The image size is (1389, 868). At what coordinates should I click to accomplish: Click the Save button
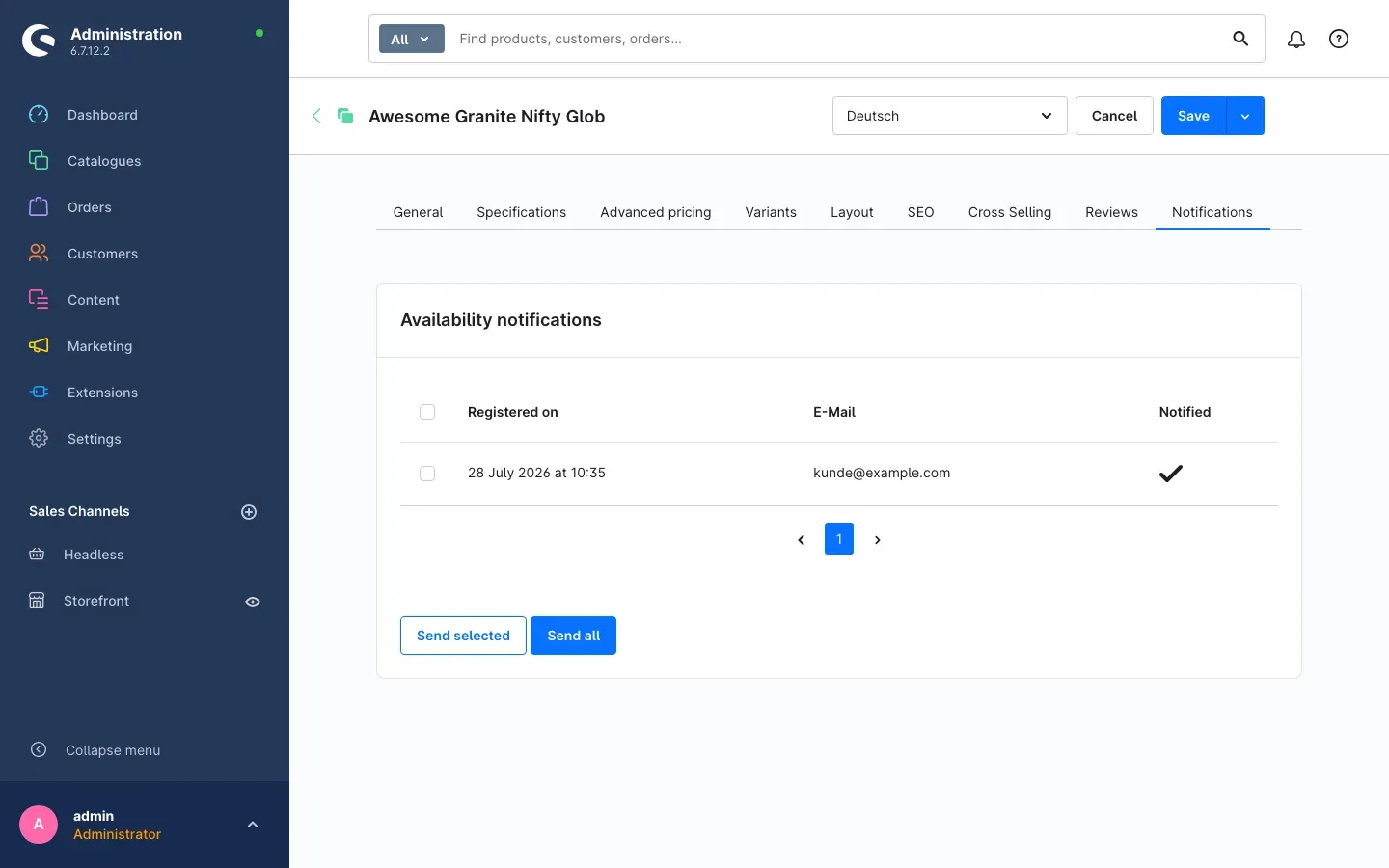tap(1193, 116)
